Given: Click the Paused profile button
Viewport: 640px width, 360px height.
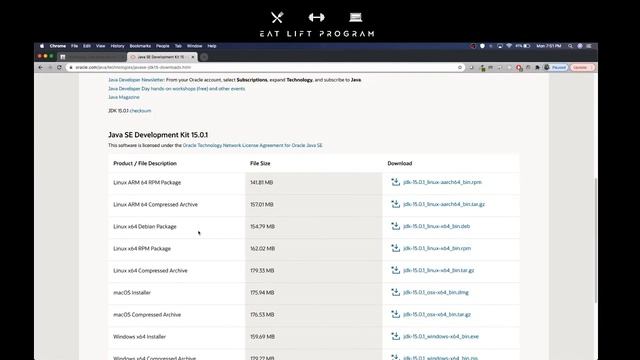Looking at the screenshot, I should (x=556, y=67).
